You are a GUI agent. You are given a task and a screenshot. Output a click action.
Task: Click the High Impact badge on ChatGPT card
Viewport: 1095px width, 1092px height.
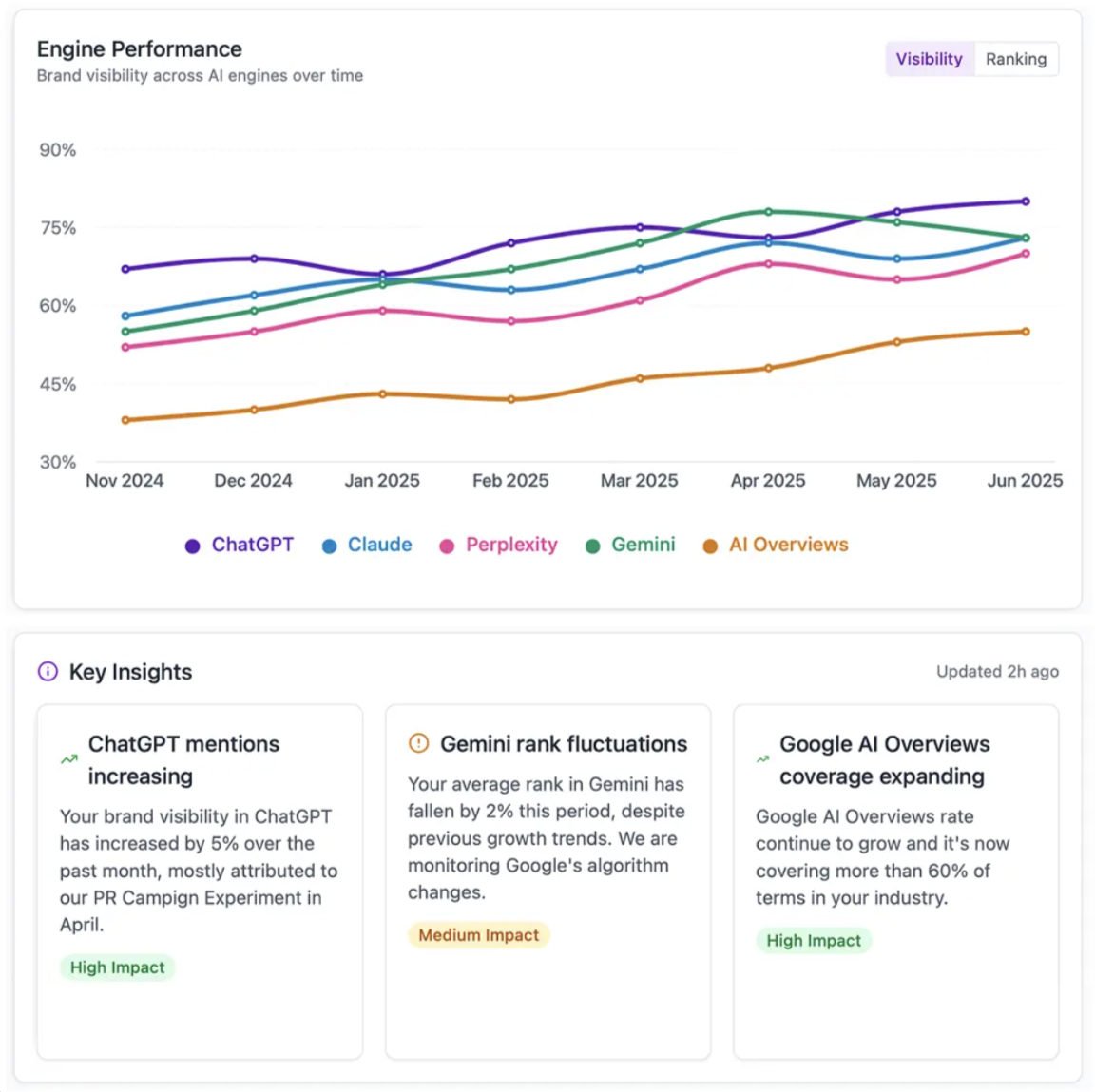pyautogui.click(x=117, y=967)
